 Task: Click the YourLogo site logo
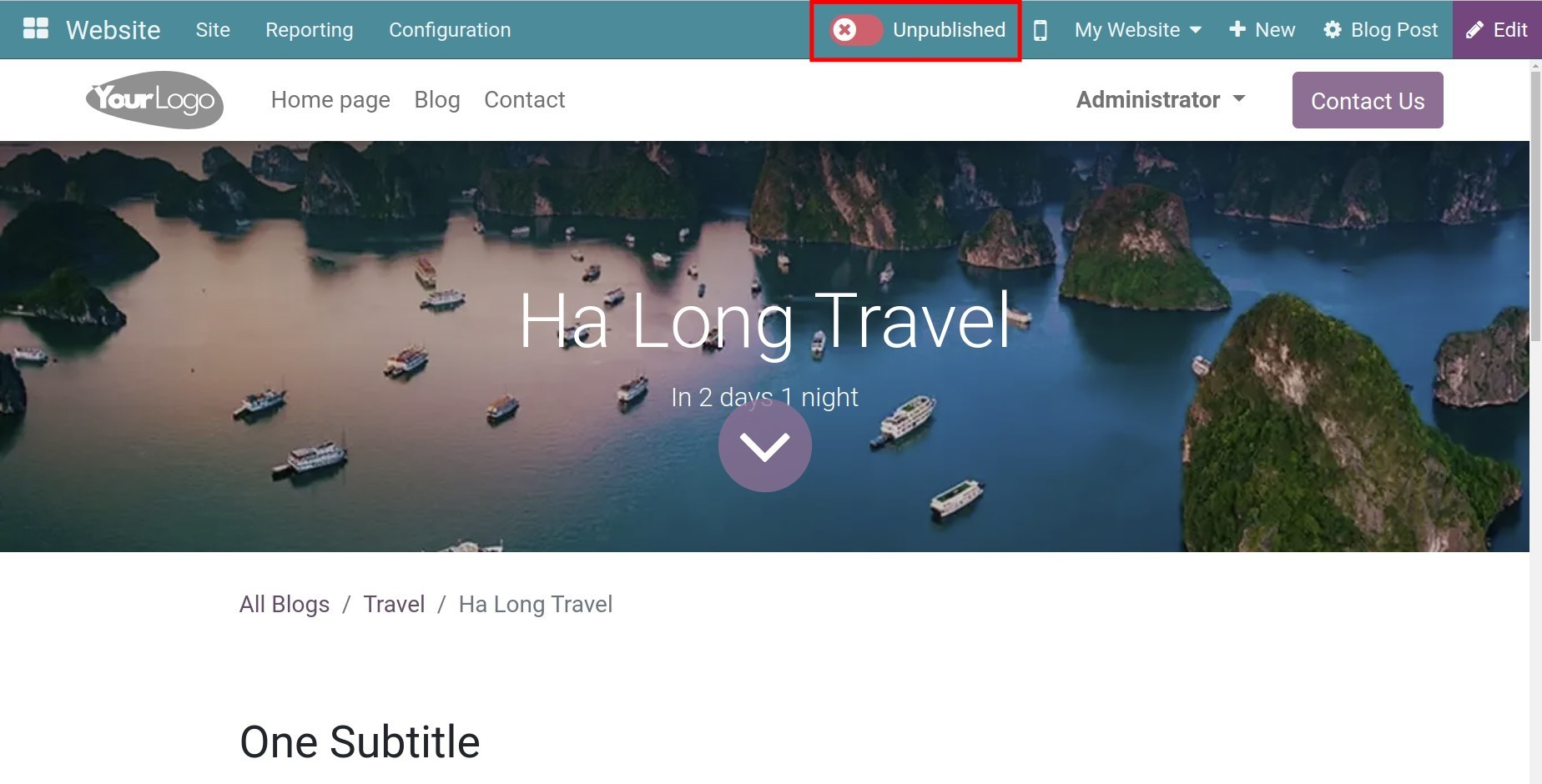(x=154, y=100)
